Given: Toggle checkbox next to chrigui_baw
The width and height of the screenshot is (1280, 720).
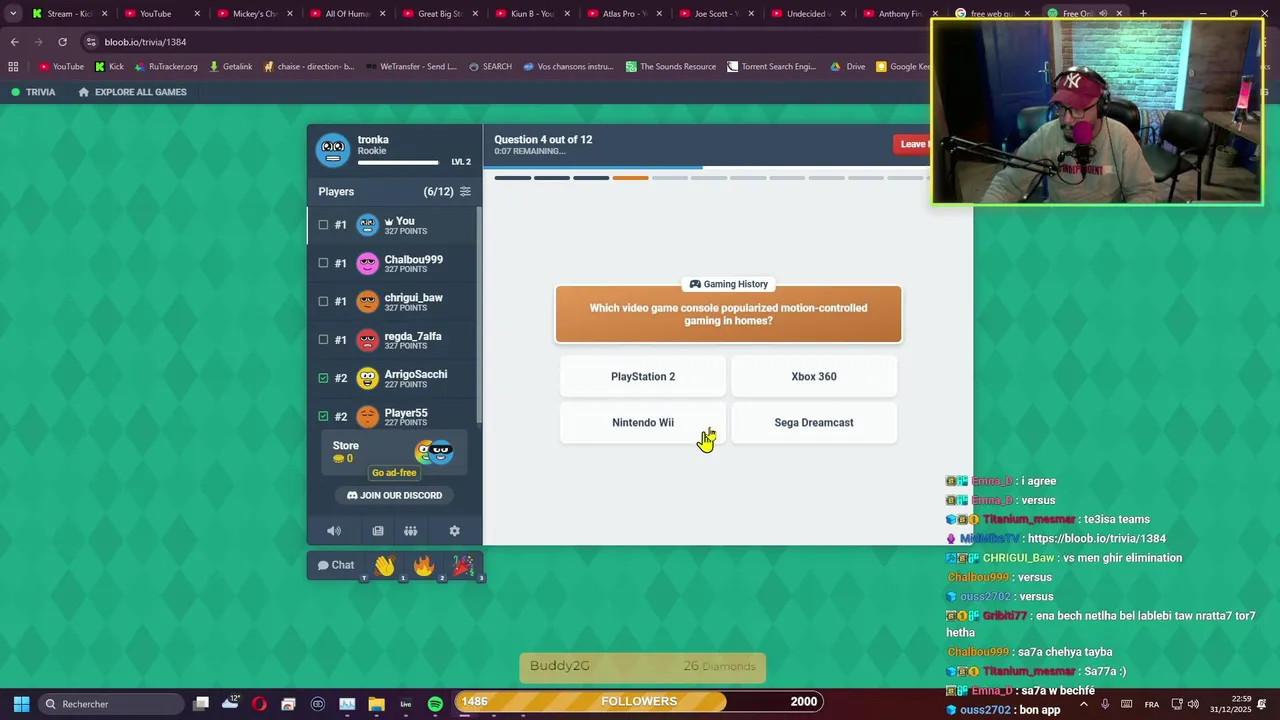Looking at the screenshot, I should [x=323, y=301].
